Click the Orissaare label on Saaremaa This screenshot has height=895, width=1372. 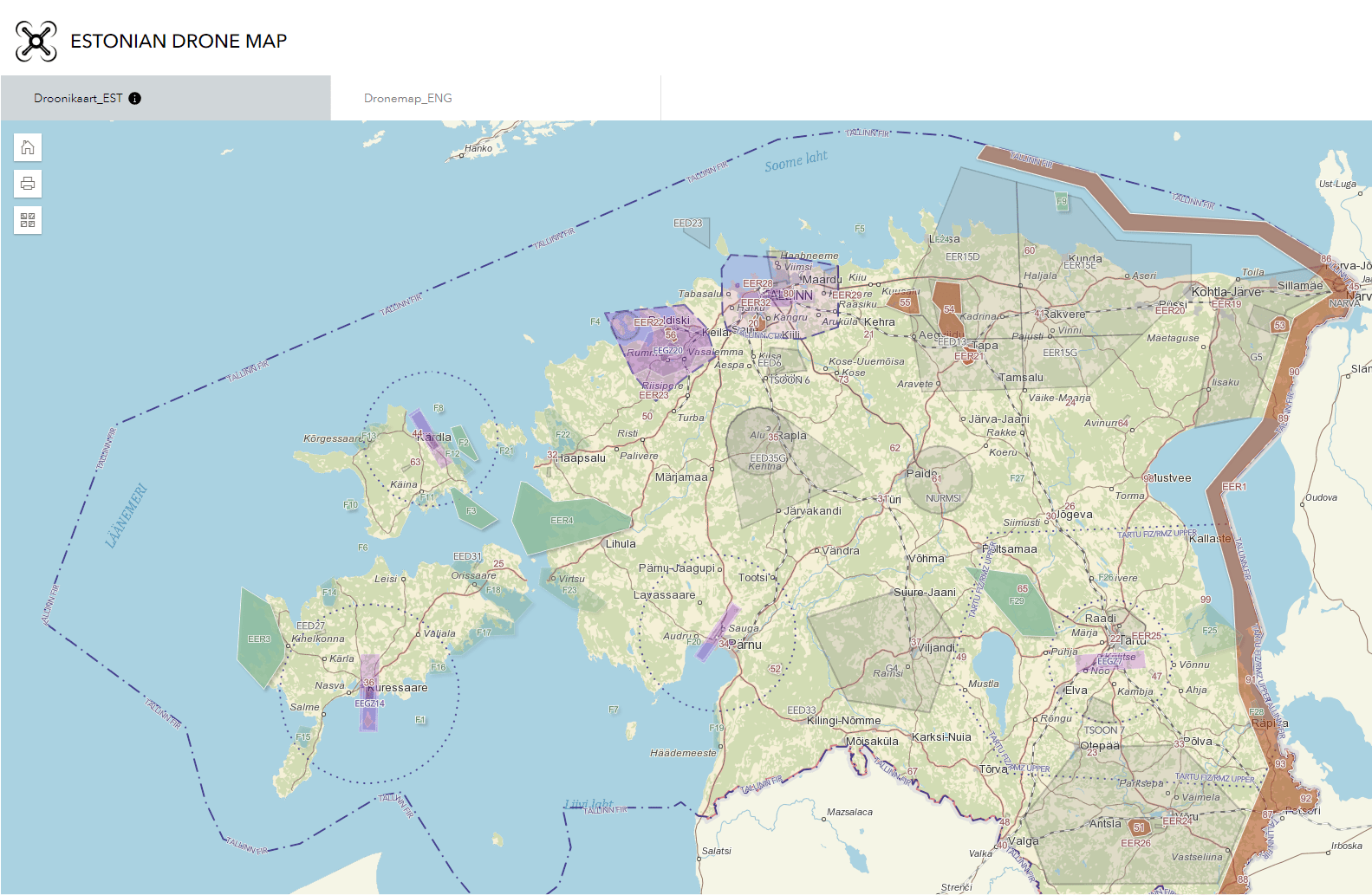click(x=473, y=575)
